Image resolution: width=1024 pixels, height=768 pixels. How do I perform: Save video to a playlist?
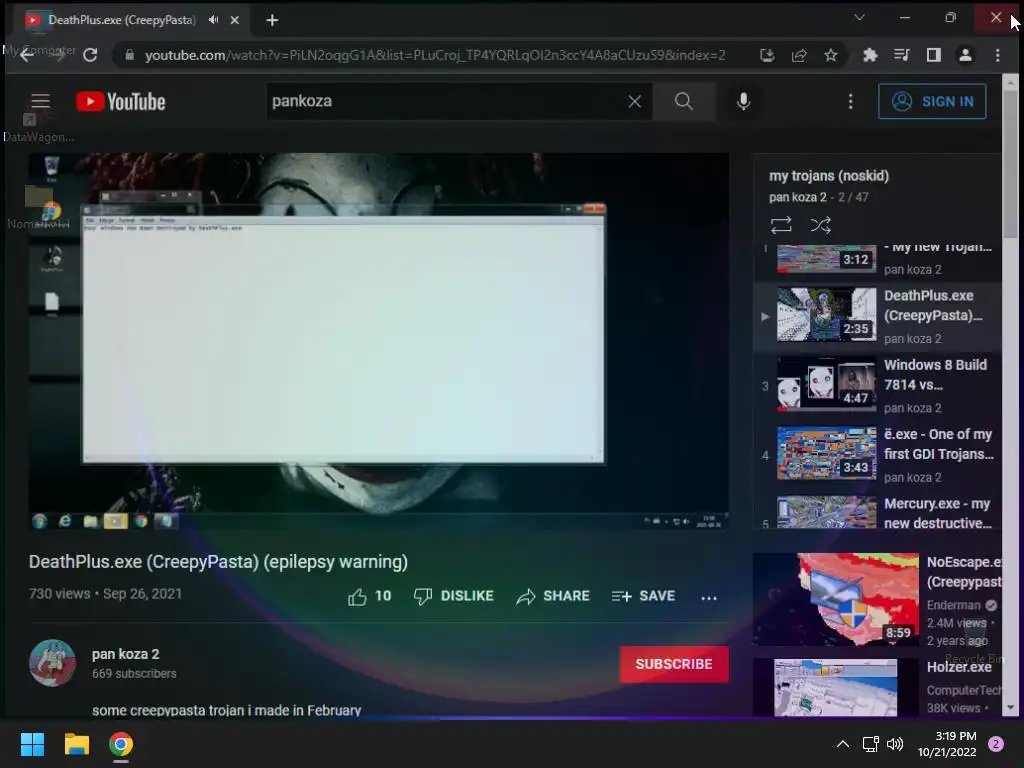click(643, 596)
